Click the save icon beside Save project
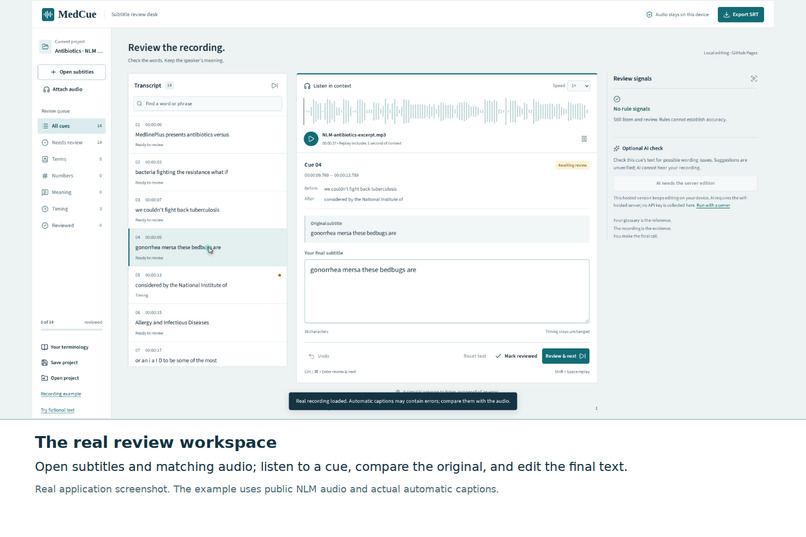Screen dimensions: 806x537 tap(45, 363)
